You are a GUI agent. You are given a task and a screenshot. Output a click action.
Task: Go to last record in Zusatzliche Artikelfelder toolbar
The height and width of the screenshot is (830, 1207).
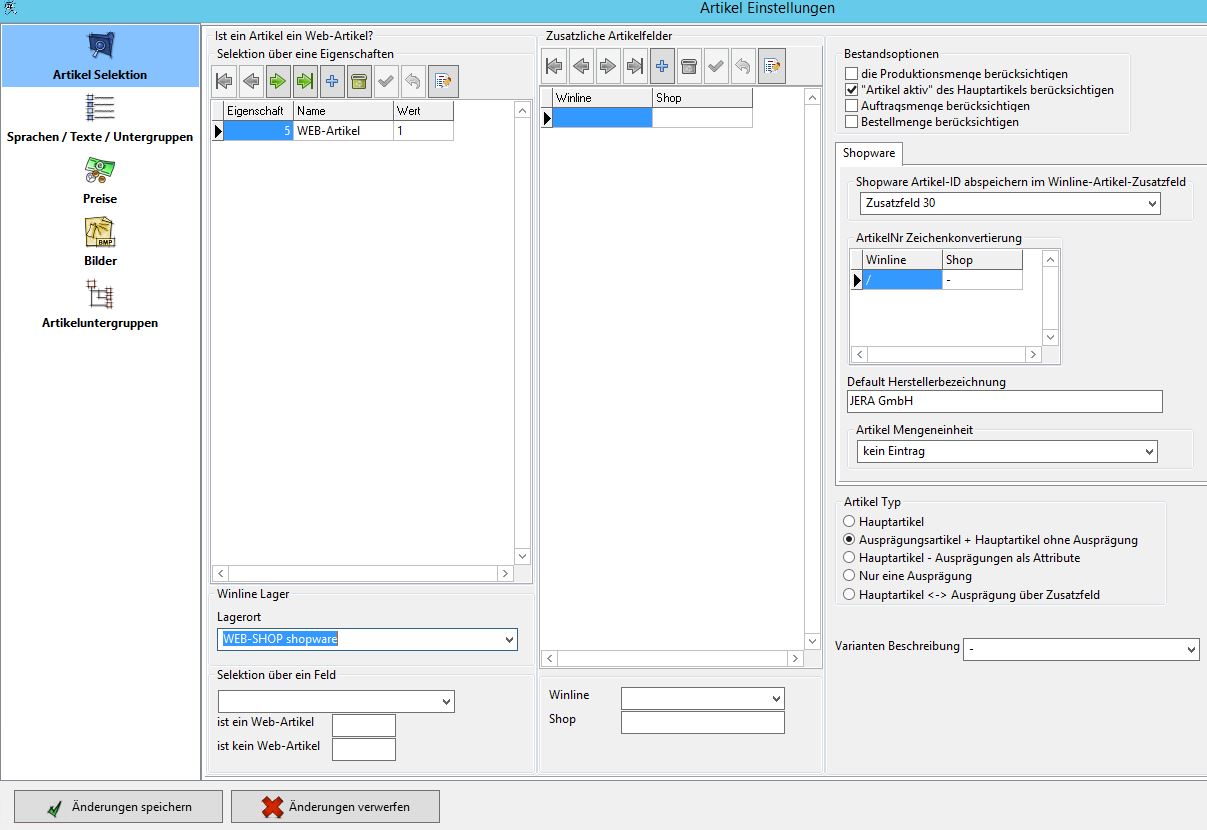tap(635, 67)
